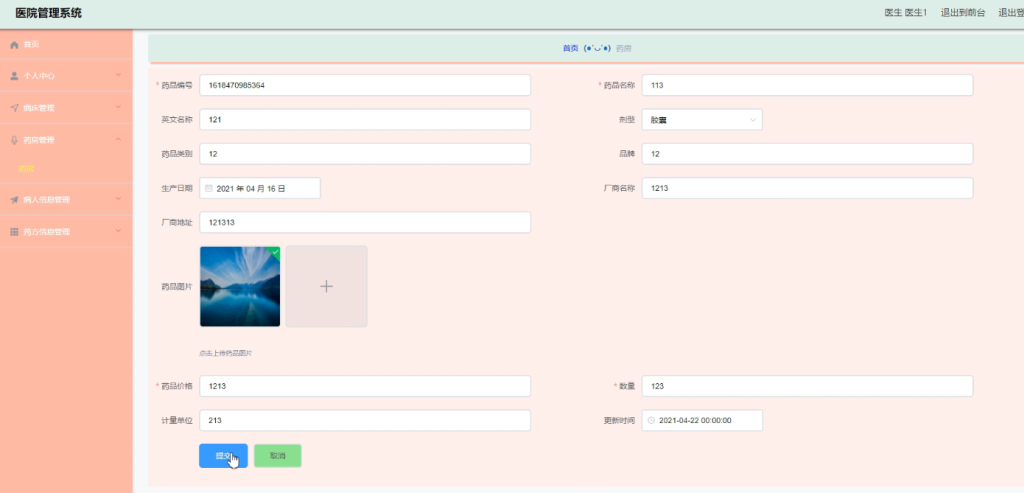Click the person icon next to 个人中心

pyautogui.click(x=14, y=76)
